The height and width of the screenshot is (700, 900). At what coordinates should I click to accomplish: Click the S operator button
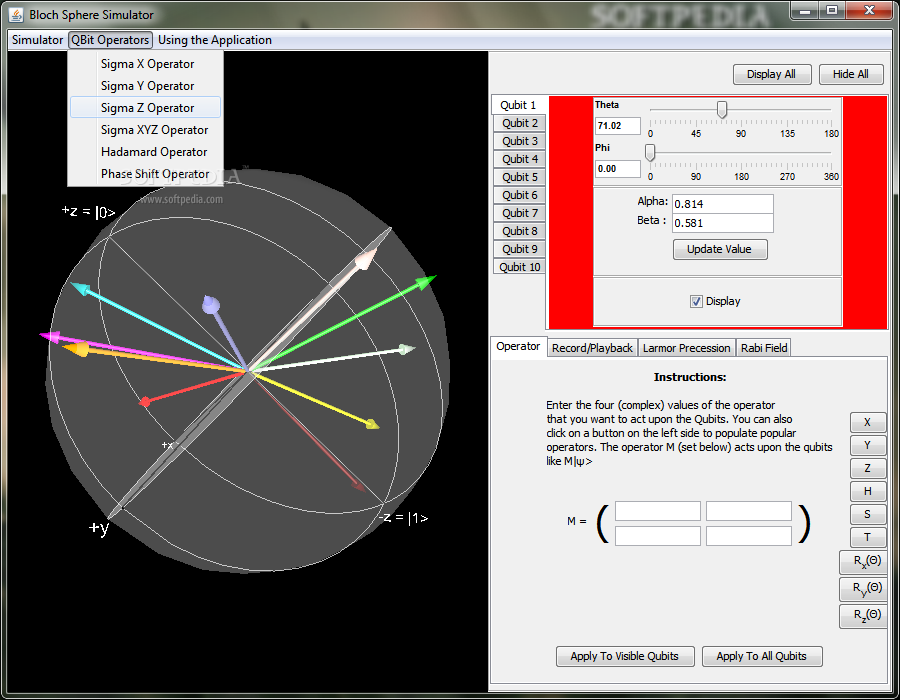[x=867, y=514]
